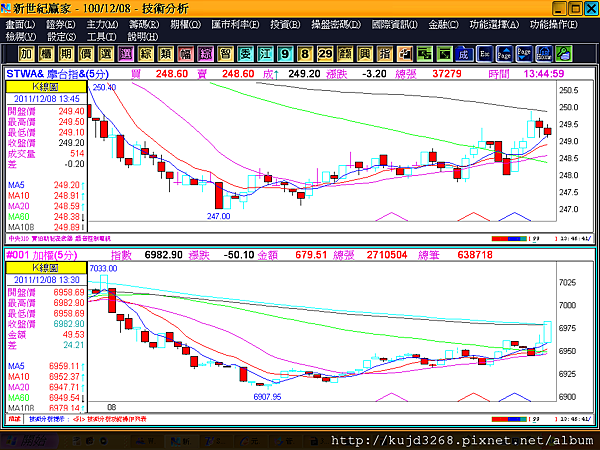Image resolution: width=600 pixels, height=450 pixels.
Task: Click the 期 (futures) toolbar icon
Action: click(66, 54)
